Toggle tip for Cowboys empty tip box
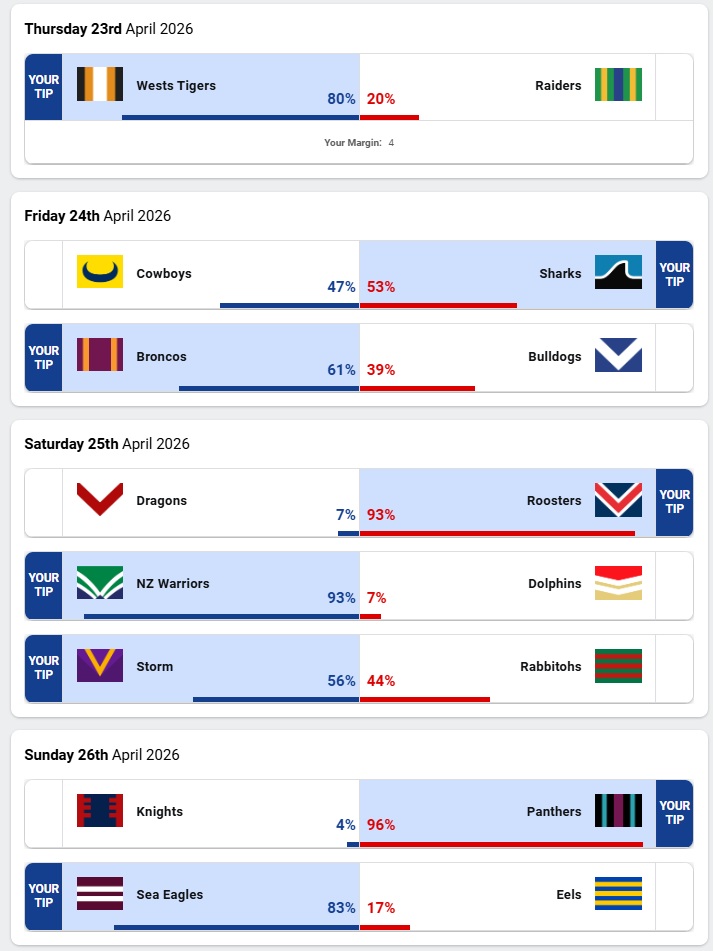The width and height of the screenshot is (714, 951). point(43,274)
